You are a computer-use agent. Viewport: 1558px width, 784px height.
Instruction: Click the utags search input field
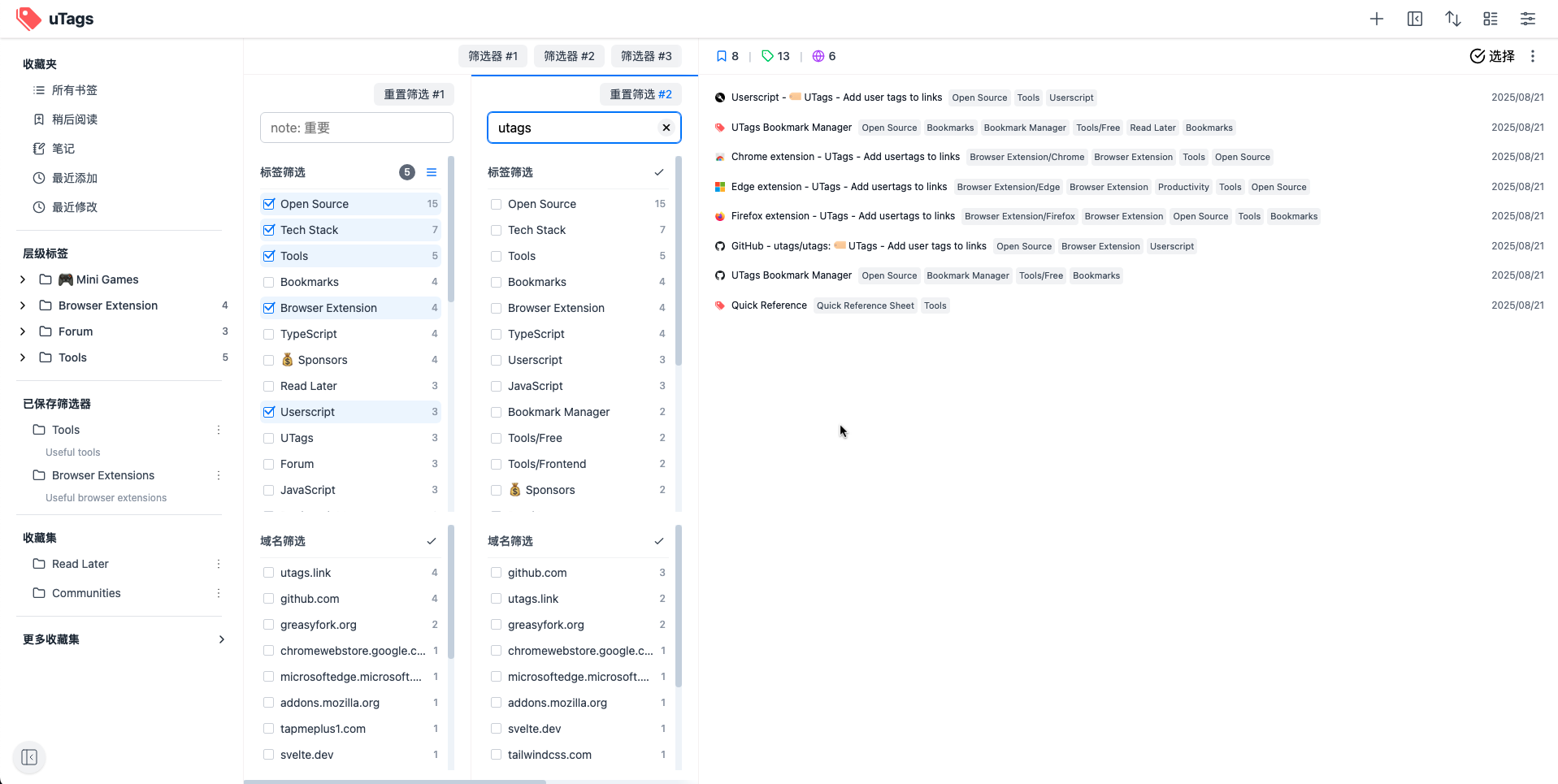(x=574, y=128)
